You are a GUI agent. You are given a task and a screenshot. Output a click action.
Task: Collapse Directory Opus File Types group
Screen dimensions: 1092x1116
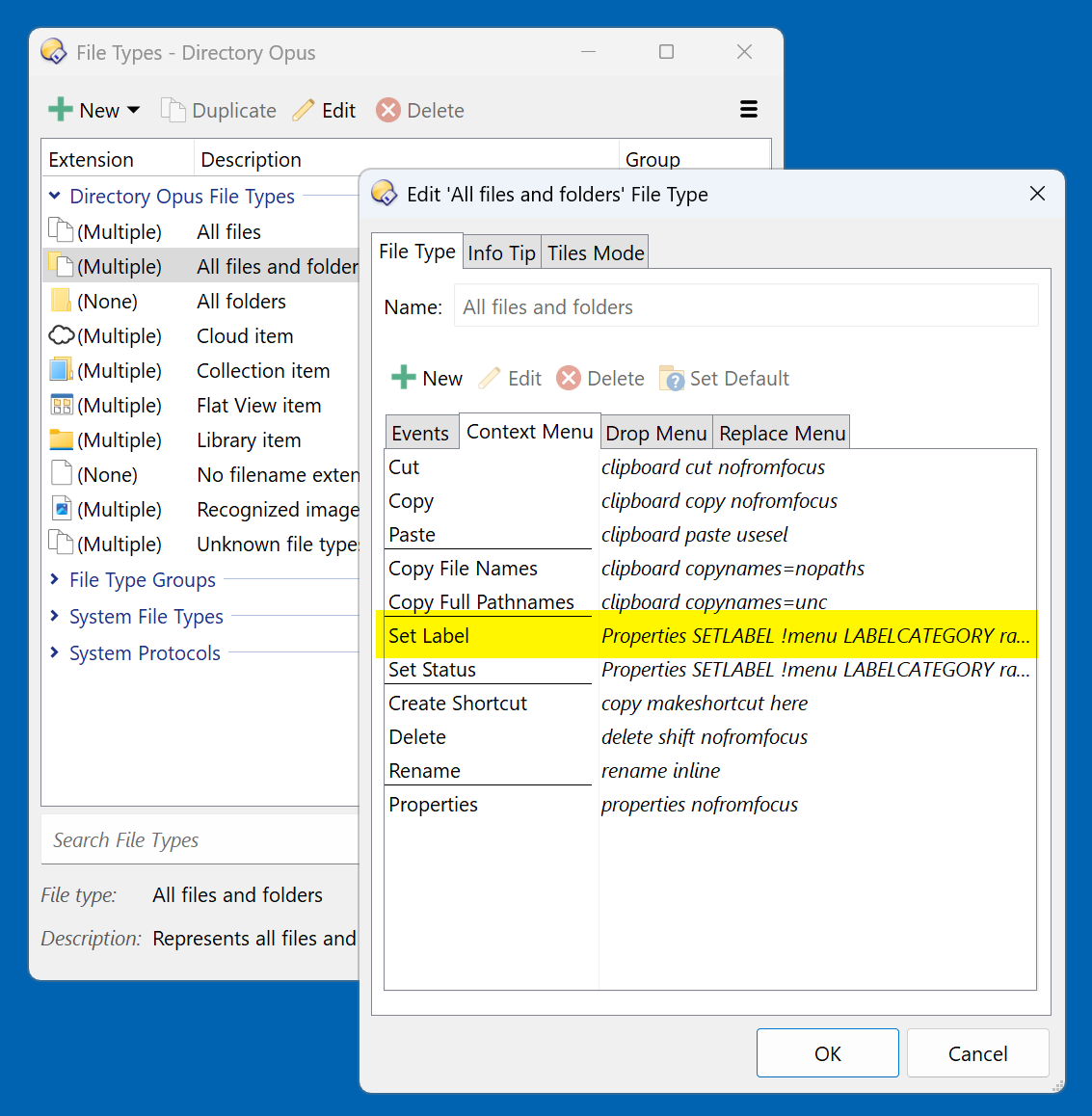pos(55,196)
